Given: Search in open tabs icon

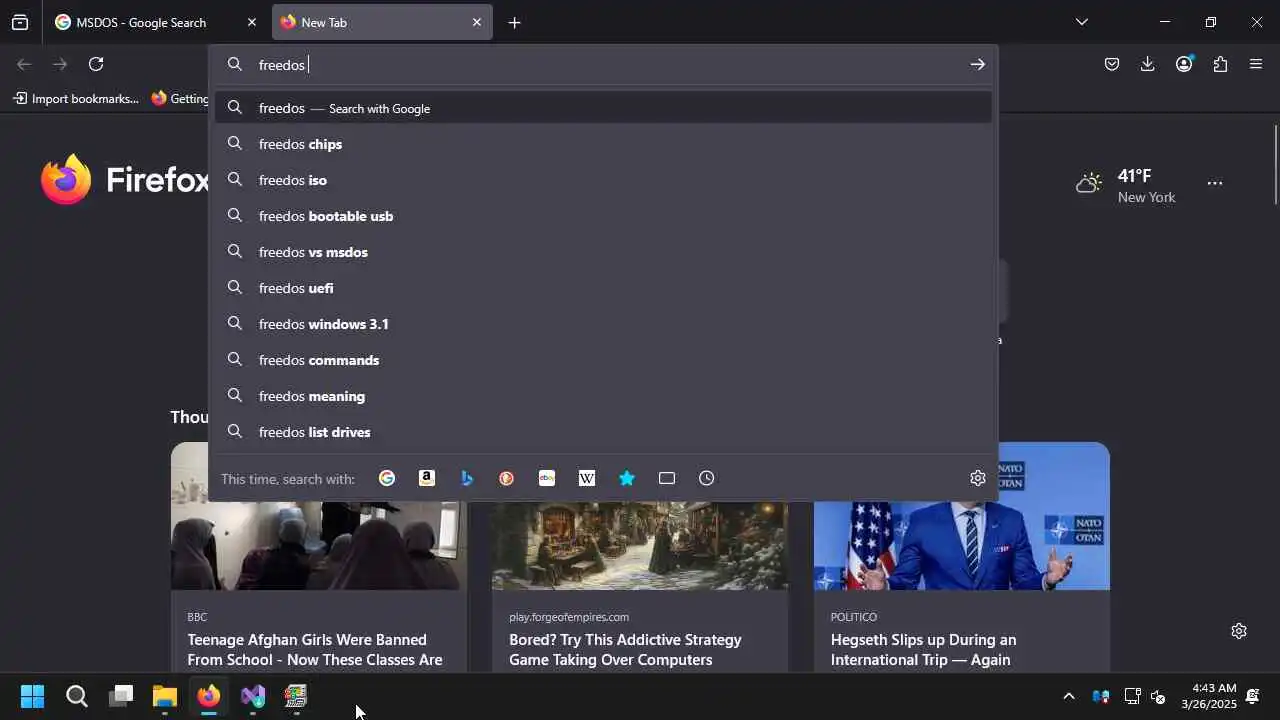Looking at the screenshot, I should tap(667, 478).
